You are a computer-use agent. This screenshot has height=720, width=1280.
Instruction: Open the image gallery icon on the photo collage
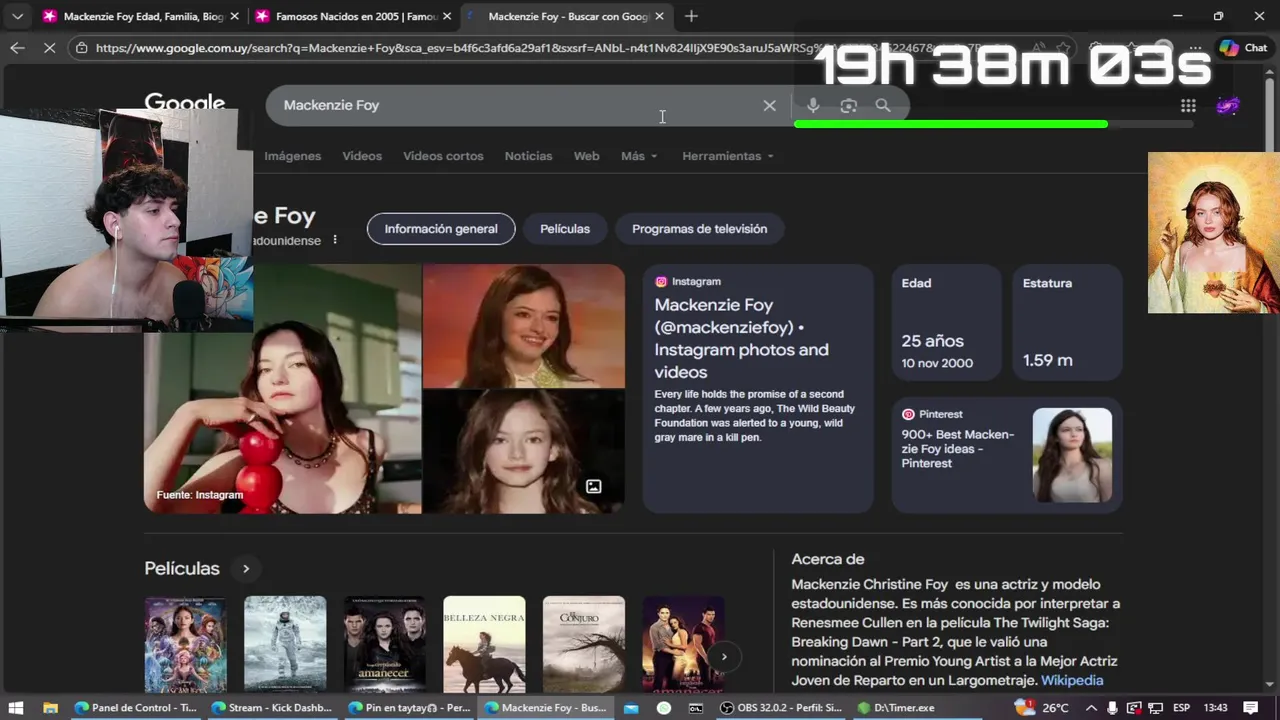[593, 486]
